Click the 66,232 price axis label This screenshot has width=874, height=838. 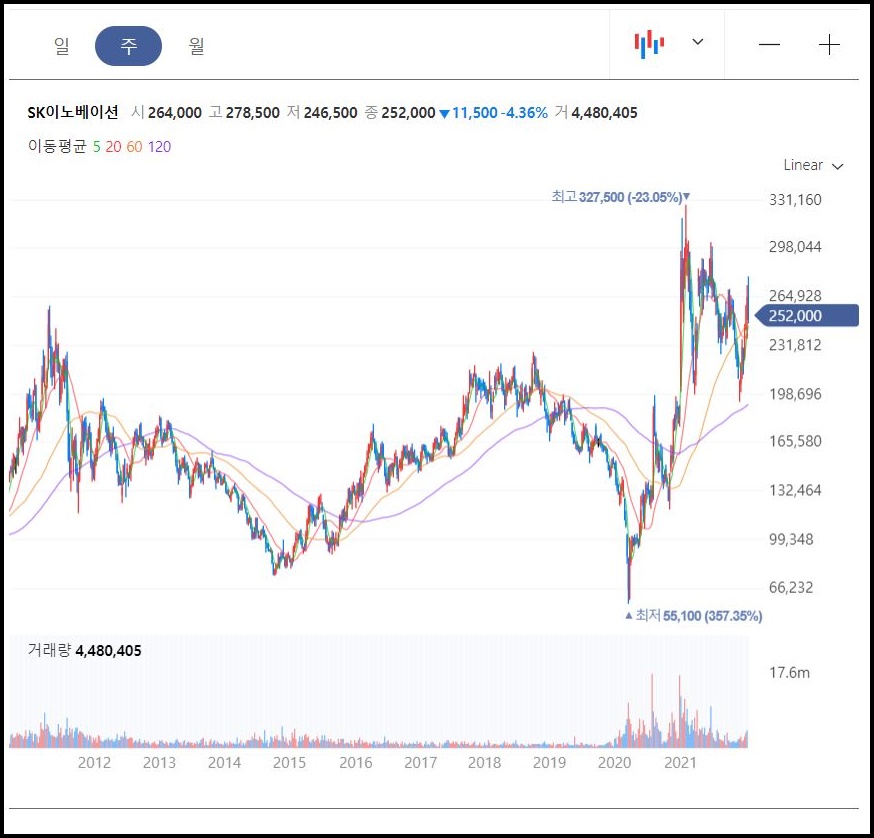(x=791, y=588)
